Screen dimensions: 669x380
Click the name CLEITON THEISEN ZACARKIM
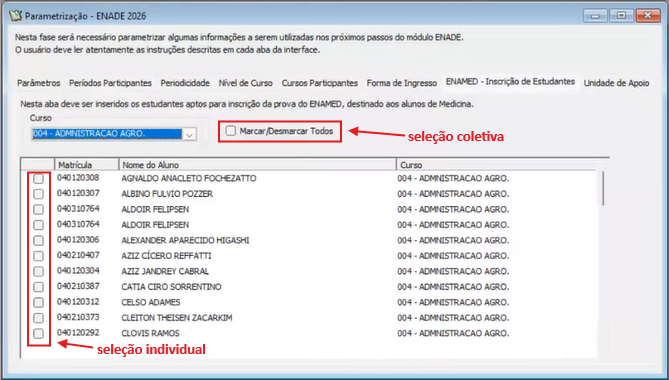click(177, 318)
